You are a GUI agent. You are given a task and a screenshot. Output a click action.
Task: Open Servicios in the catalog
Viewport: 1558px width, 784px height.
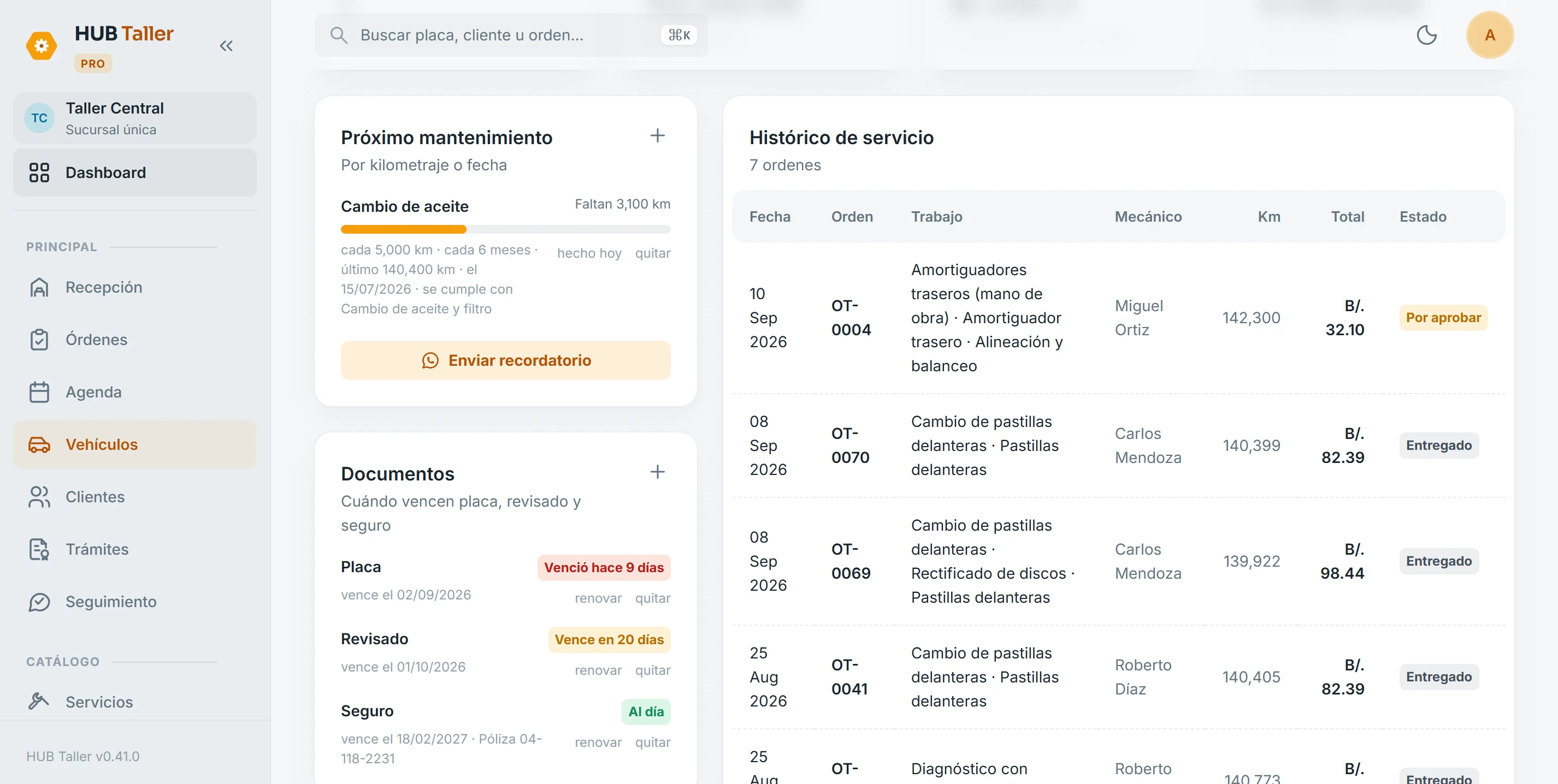tap(135, 702)
